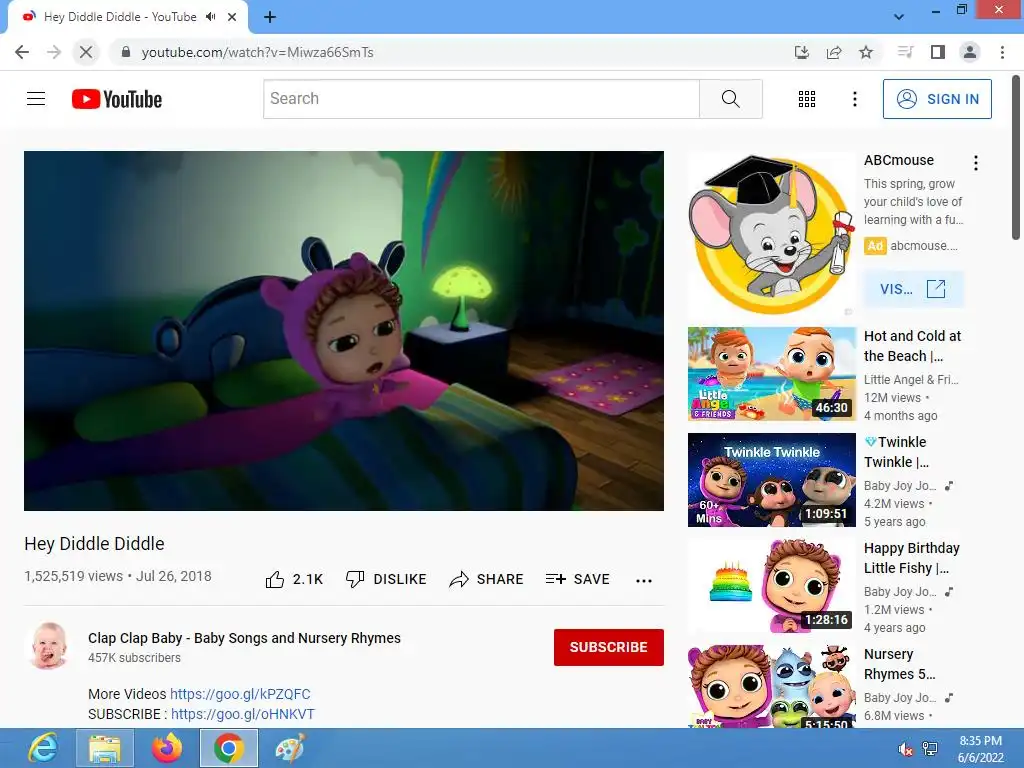Click the page vertical scrollbar
This screenshot has height=768, width=1024.
(1016, 157)
